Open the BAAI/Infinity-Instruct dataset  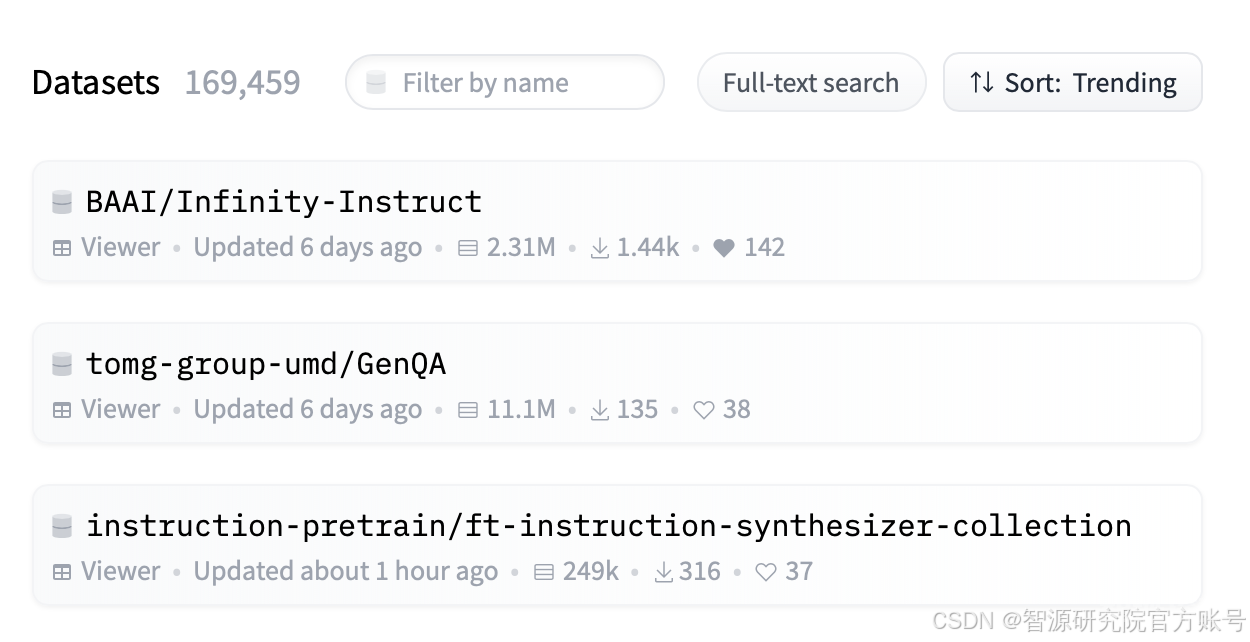(284, 202)
